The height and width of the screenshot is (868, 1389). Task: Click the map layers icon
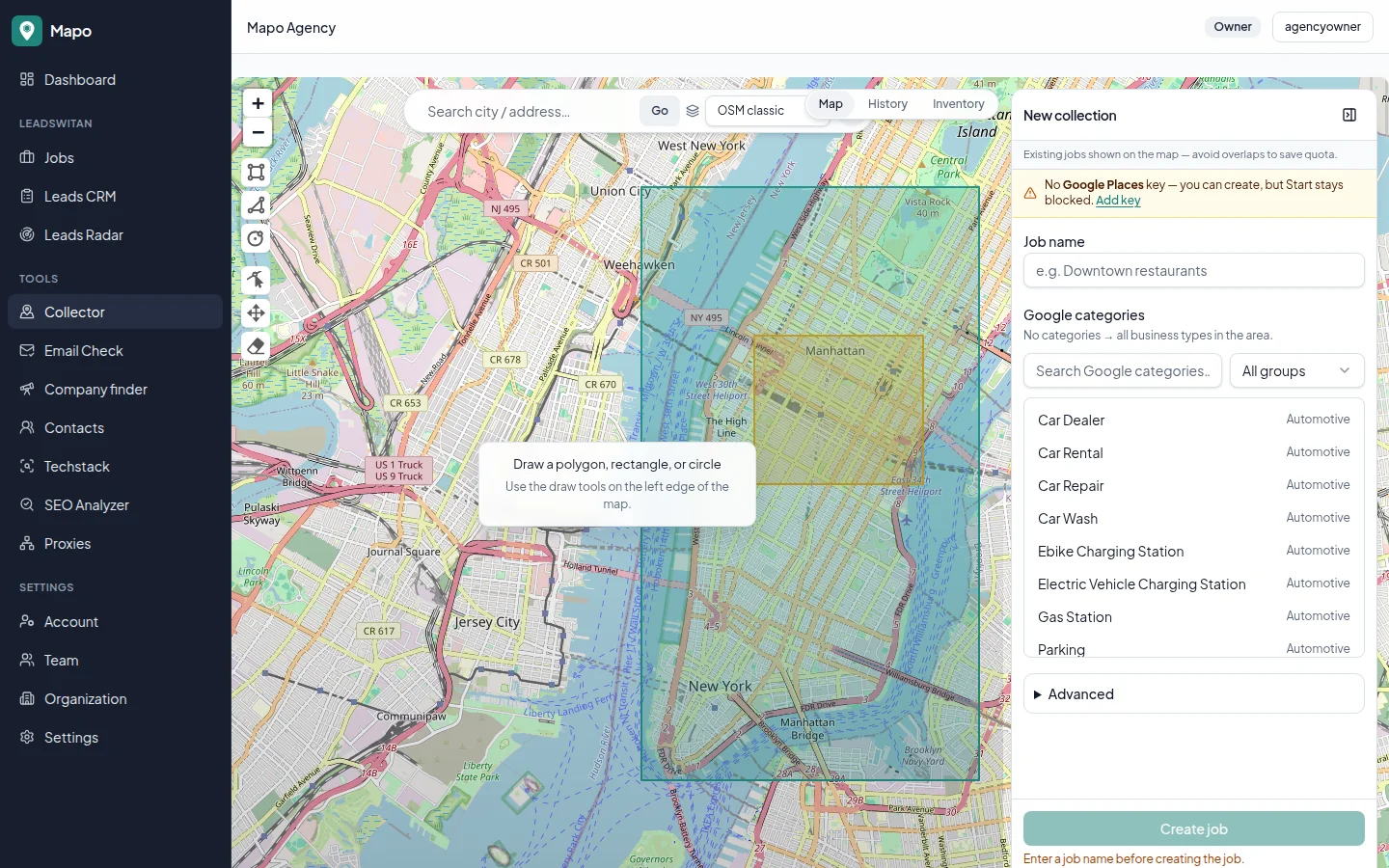[693, 111]
